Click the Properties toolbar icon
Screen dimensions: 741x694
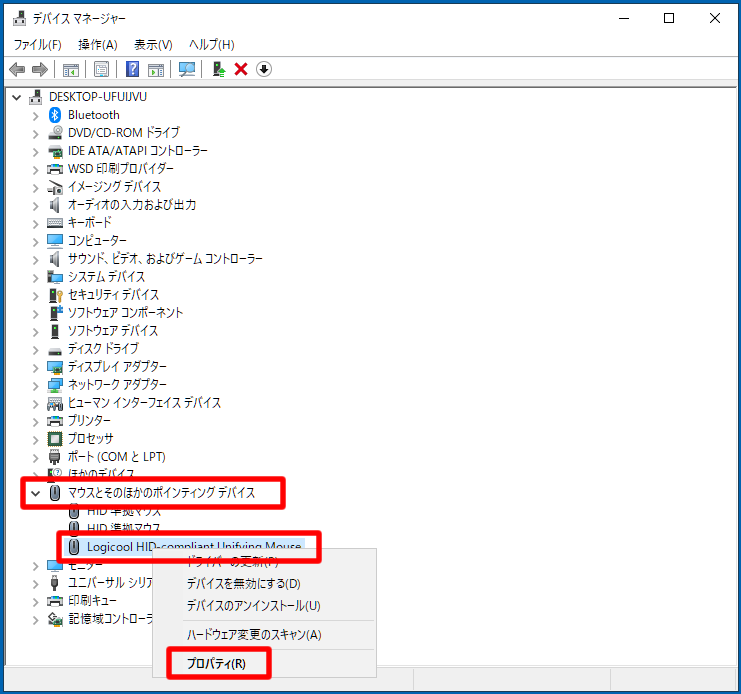[101, 69]
